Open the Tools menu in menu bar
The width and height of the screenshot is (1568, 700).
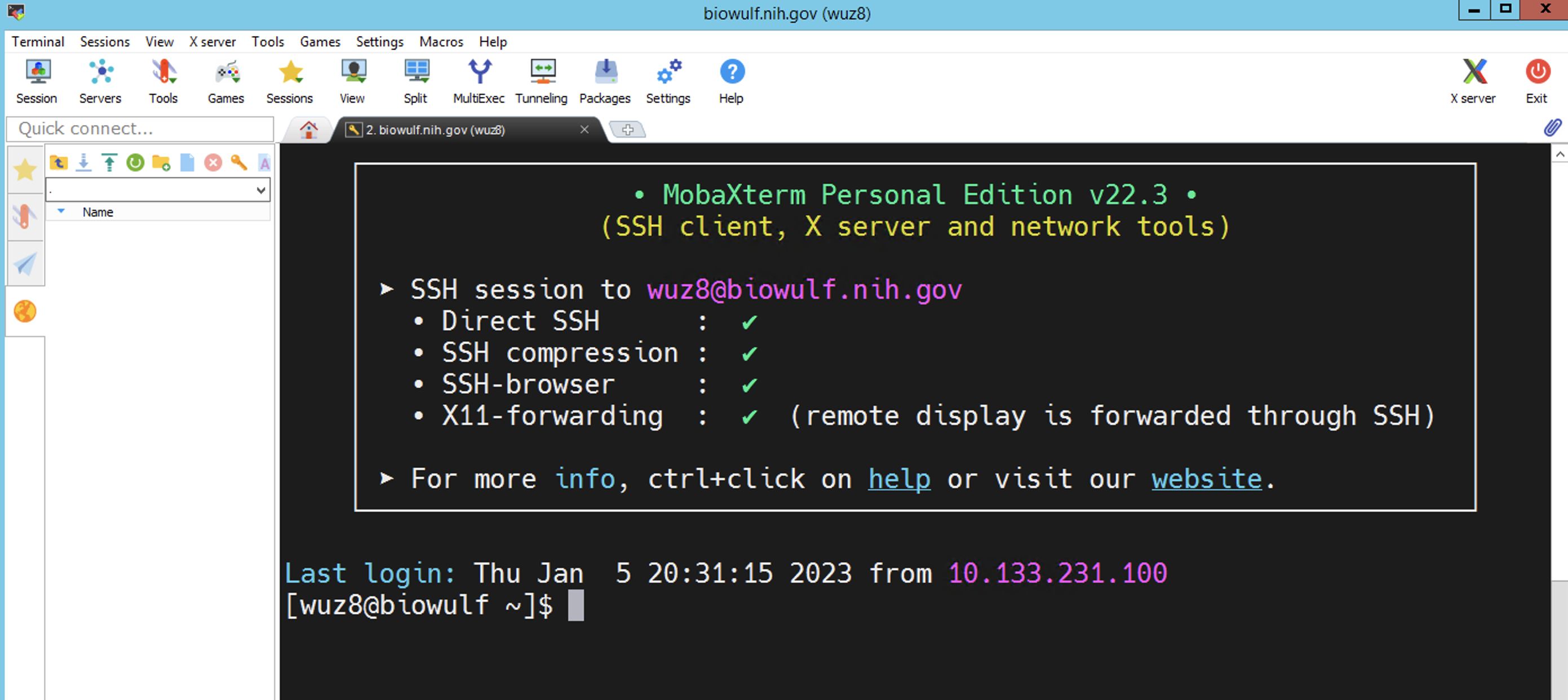(268, 41)
